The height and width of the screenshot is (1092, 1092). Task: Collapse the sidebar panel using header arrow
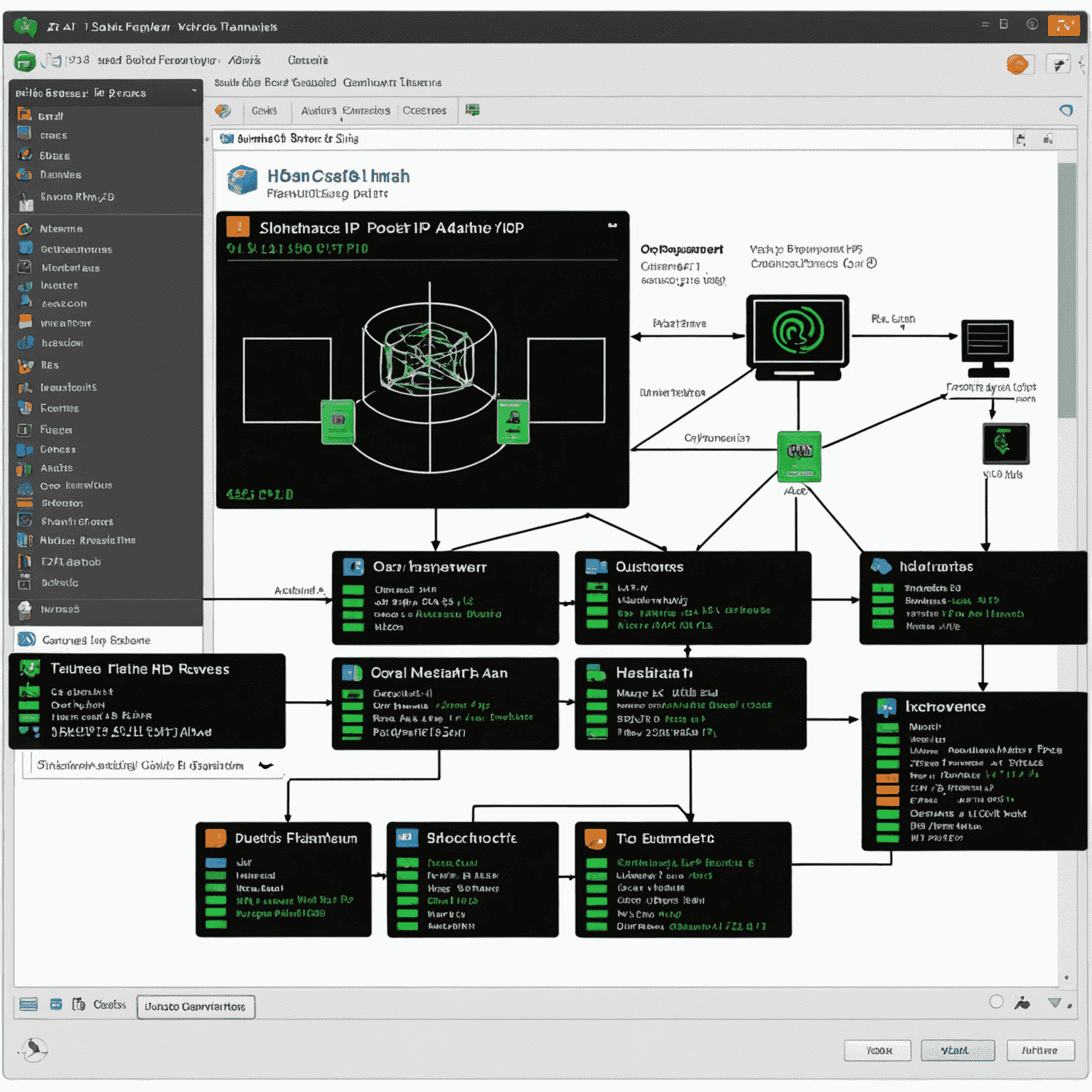tap(194, 91)
